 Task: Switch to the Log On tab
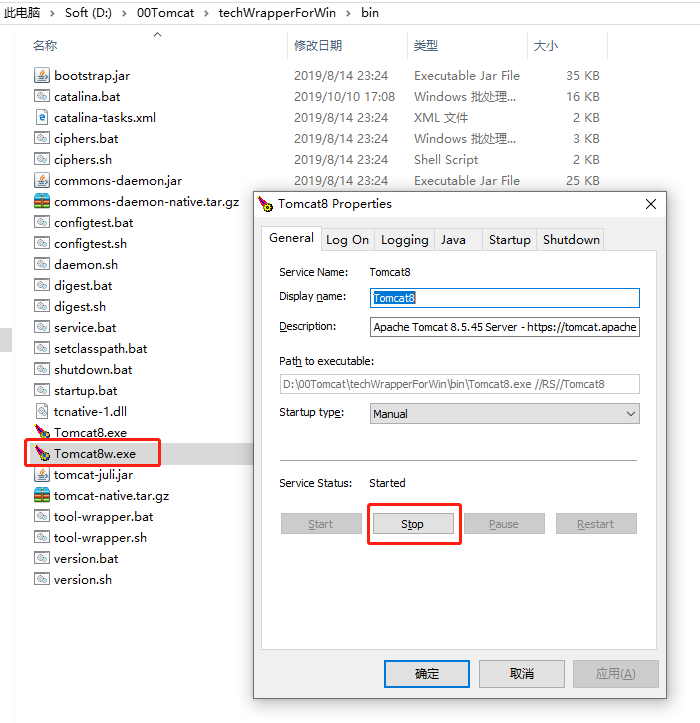pos(347,240)
